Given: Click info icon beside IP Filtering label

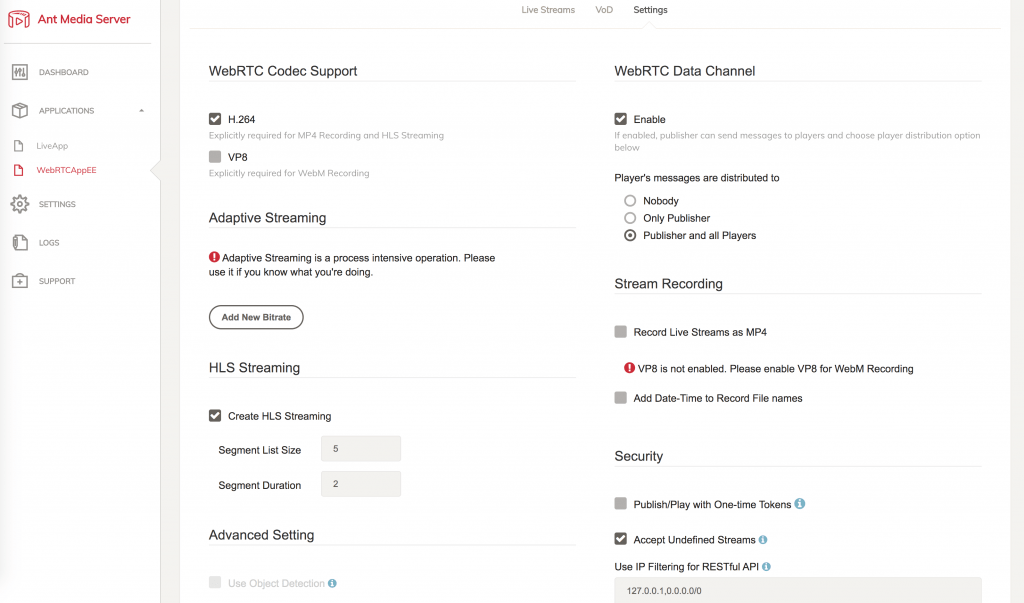Looking at the screenshot, I should point(766,567).
